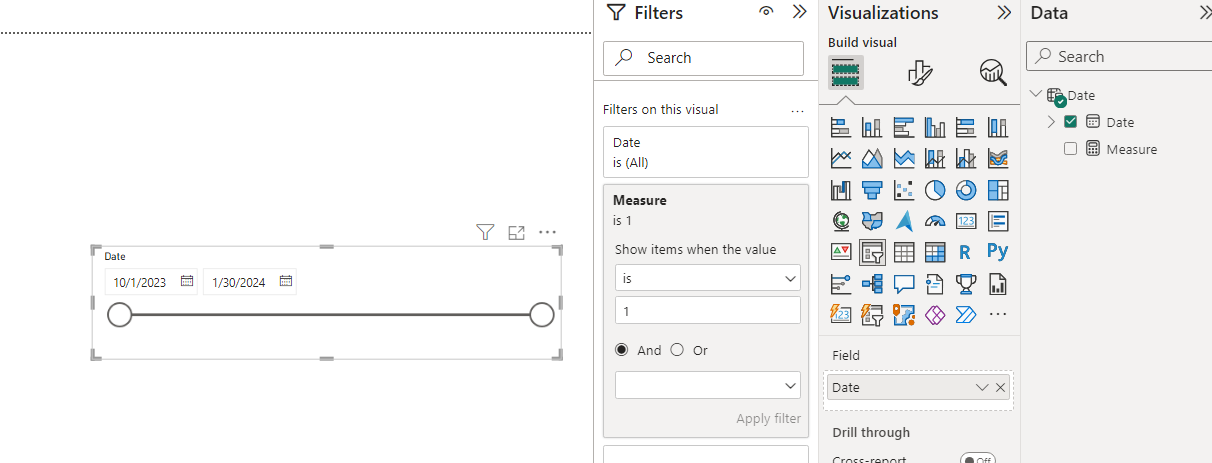Select the Python visual
Image resolution: width=1212 pixels, height=463 pixels.
pyautogui.click(x=998, y=252)
